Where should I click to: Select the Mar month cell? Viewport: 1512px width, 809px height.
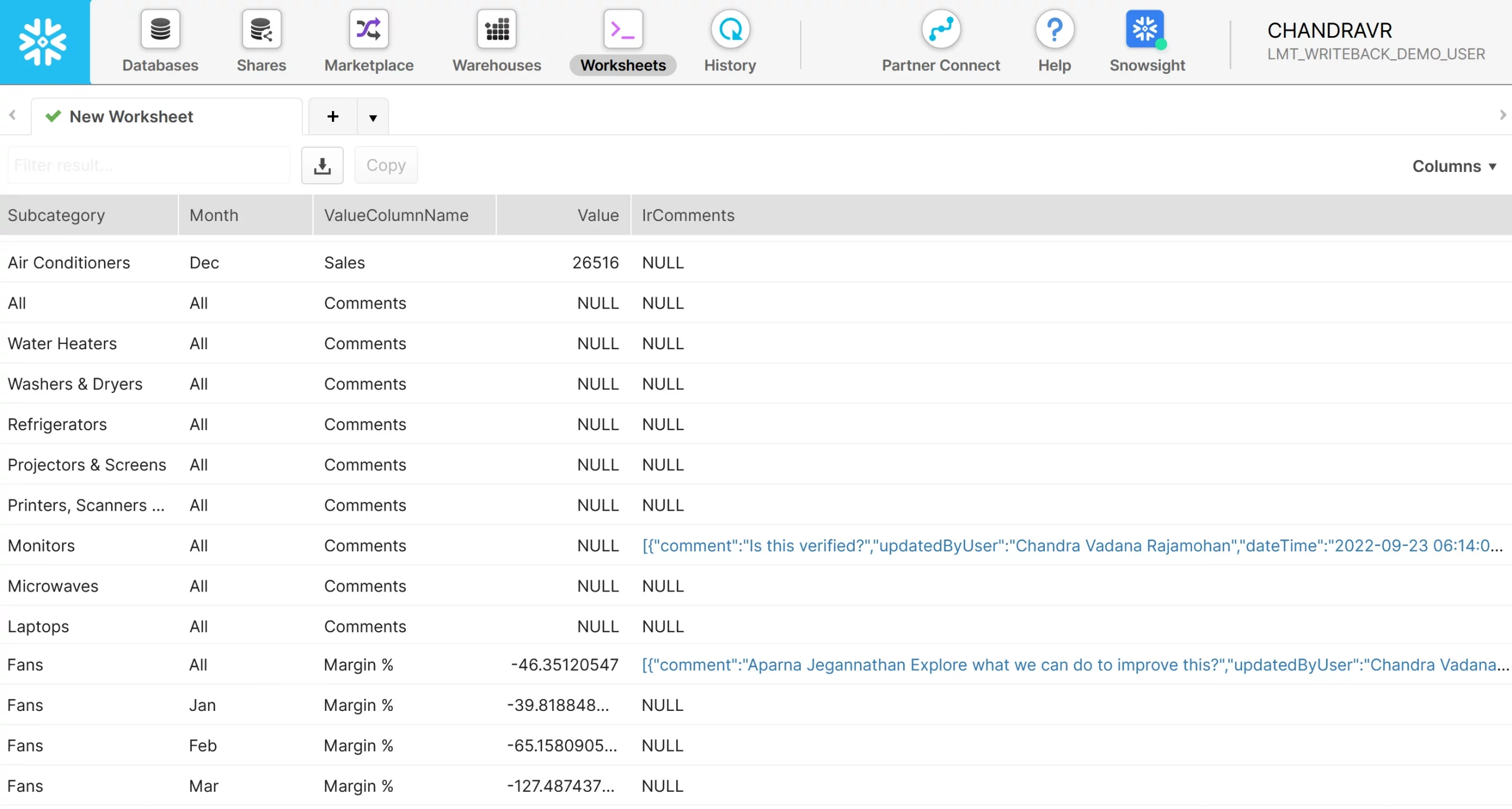click(x=204, y=786)
